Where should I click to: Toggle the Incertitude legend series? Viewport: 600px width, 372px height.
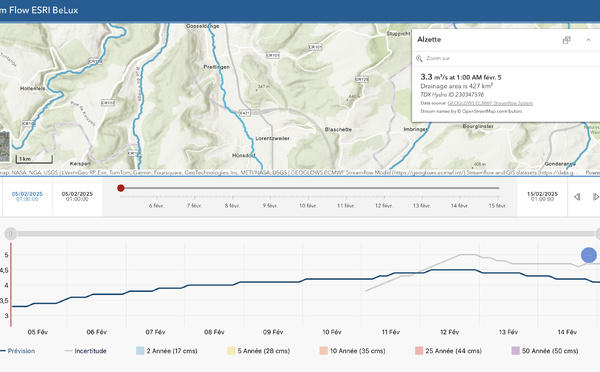click(85, 351)
